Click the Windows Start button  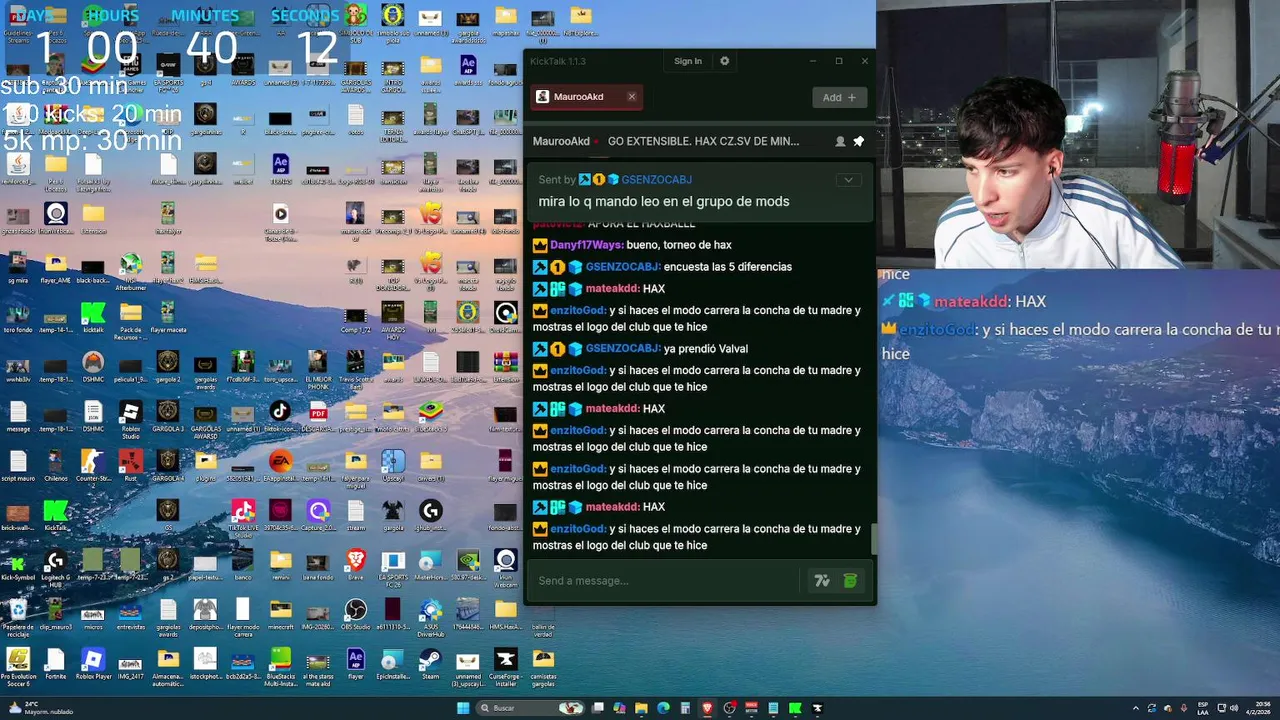pyautogui.click(x=463, y=708)
